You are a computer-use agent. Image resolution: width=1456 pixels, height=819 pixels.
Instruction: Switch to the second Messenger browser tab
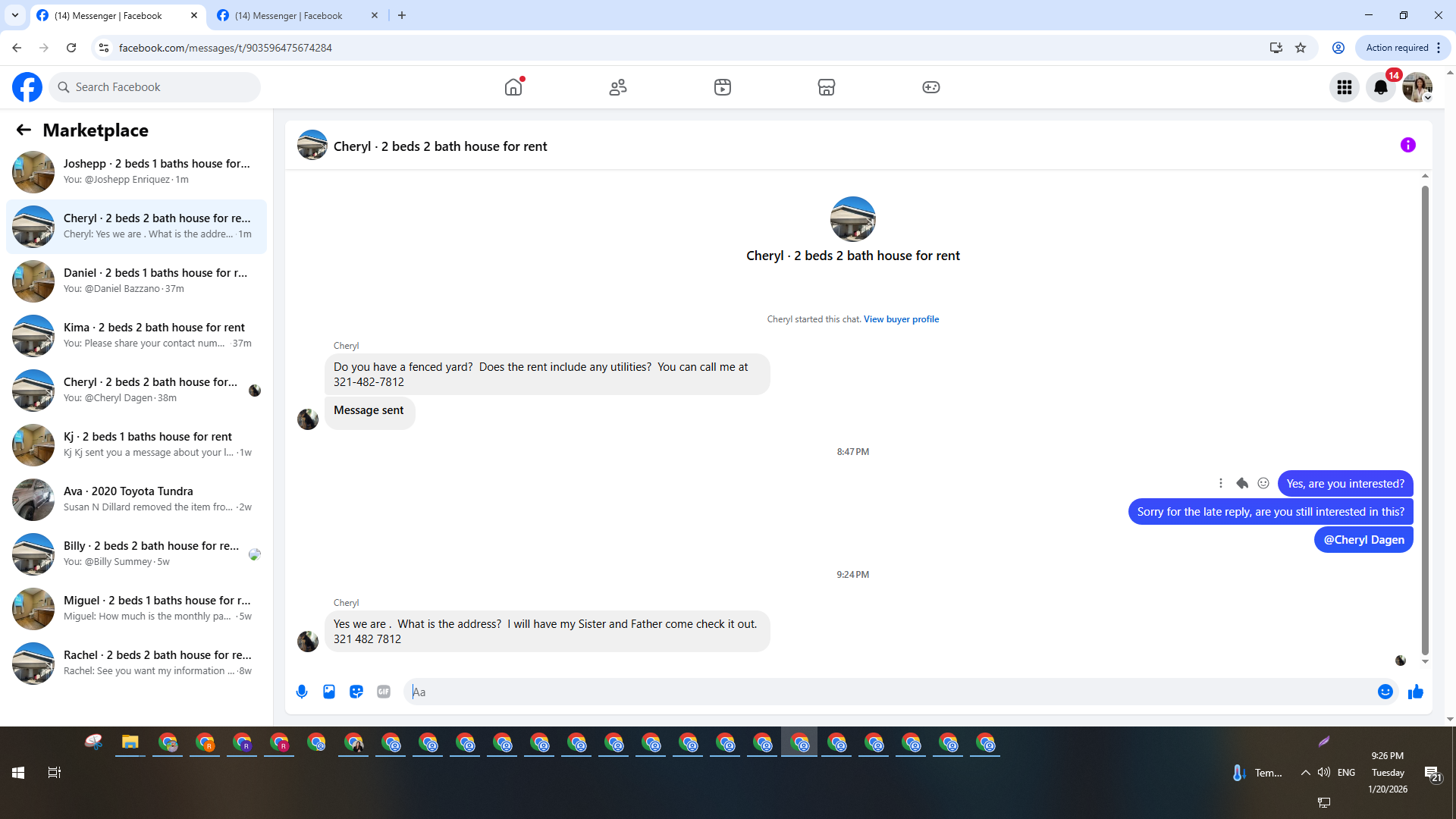297,15
